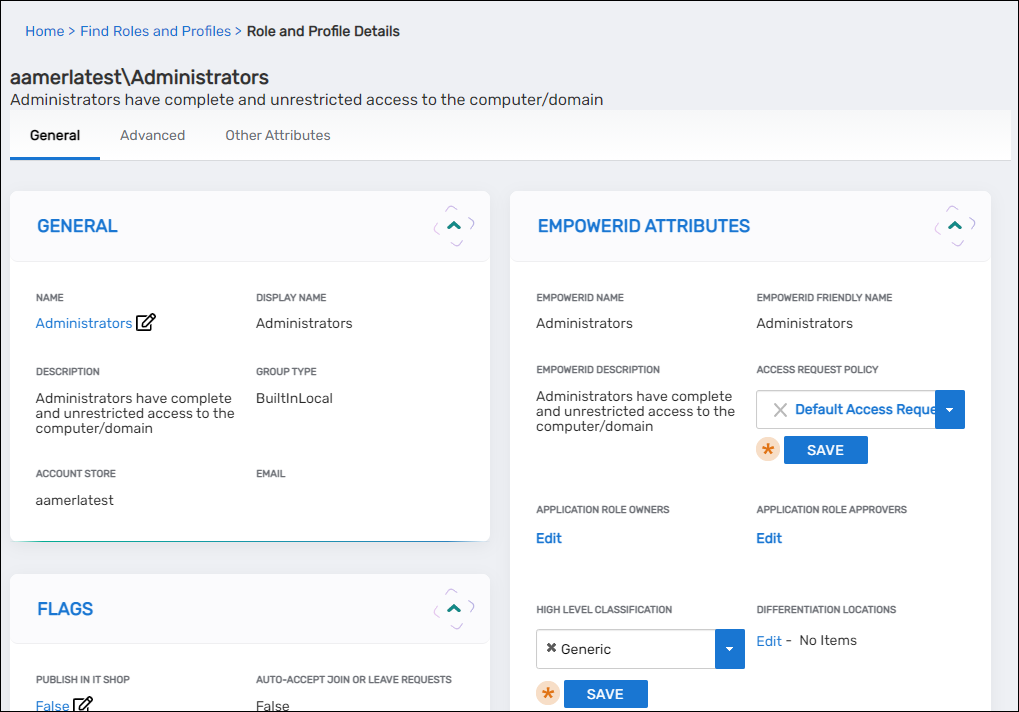Viewport: 1019px width, 712px height.
Task: Open the High Level Classification dropdown arrow
Action: (x=729, y=649)
